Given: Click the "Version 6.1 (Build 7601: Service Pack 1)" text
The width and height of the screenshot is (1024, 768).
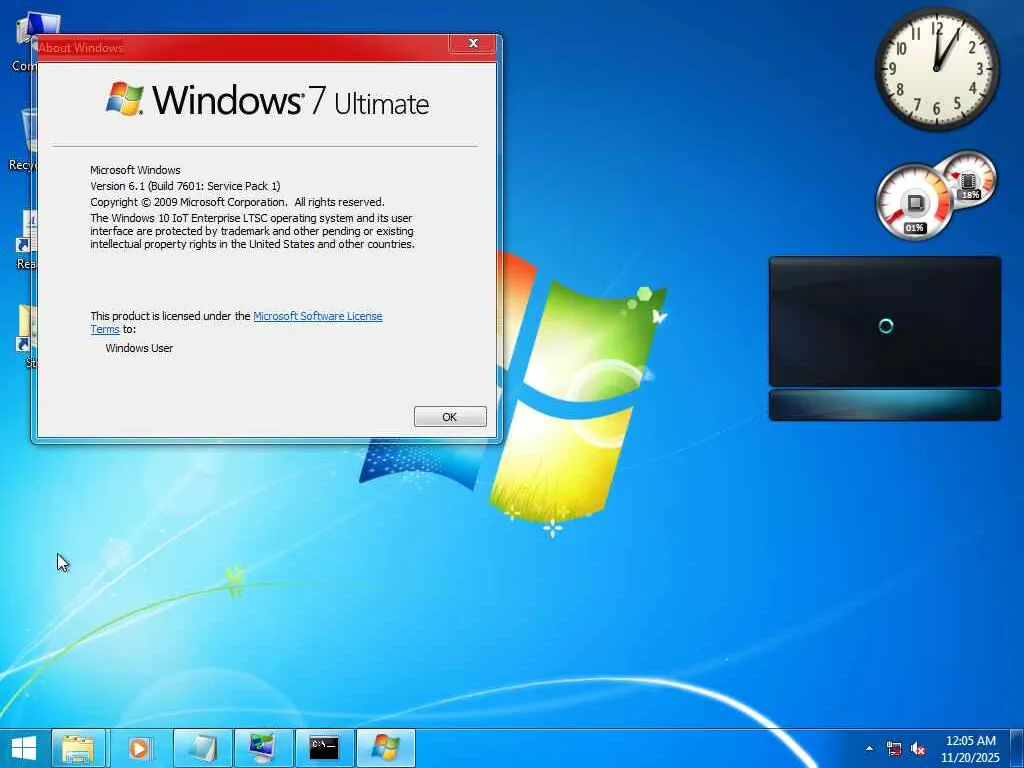Looking at the screenshot, I should (185, 186).
